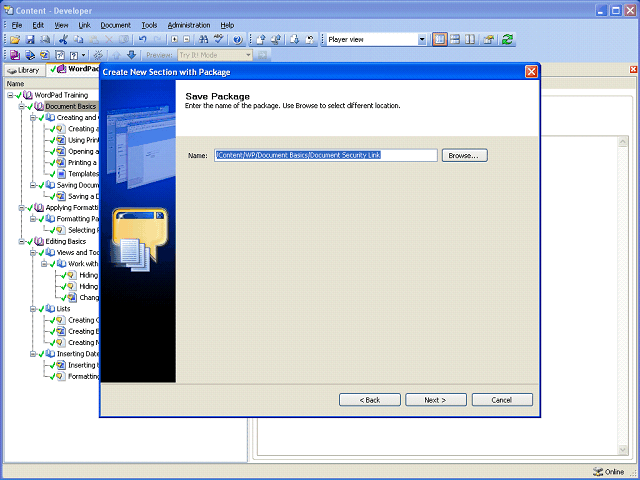Open the Edit menu
This screenshot has height=480, width=640.
point(38,25)
